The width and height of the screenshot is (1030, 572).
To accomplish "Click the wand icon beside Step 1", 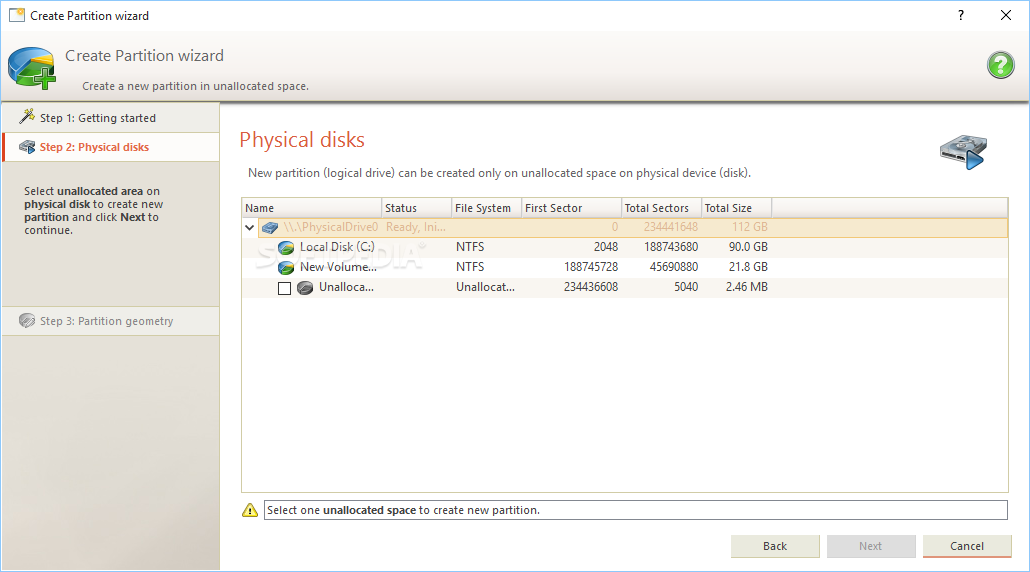I will coord(27,117).
